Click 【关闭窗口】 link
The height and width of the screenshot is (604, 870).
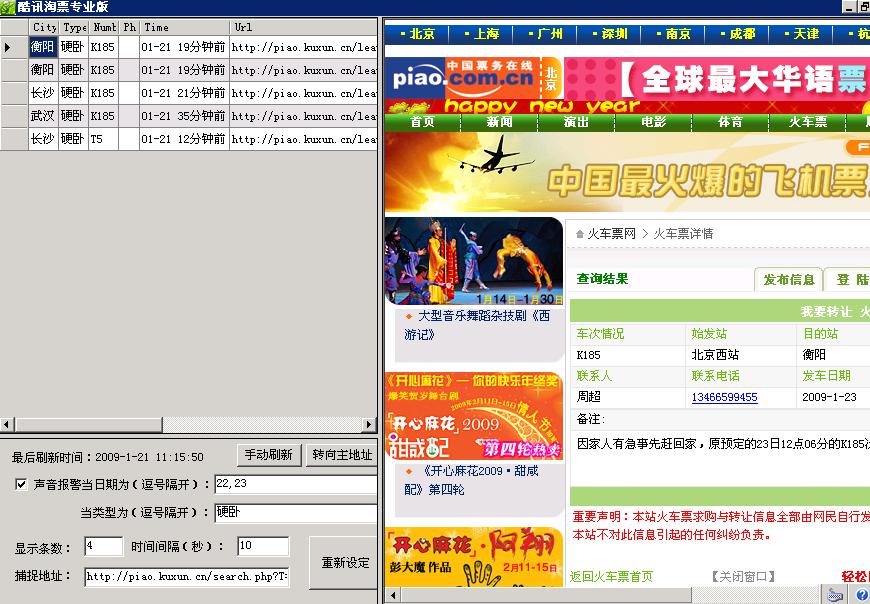[742, 577]
